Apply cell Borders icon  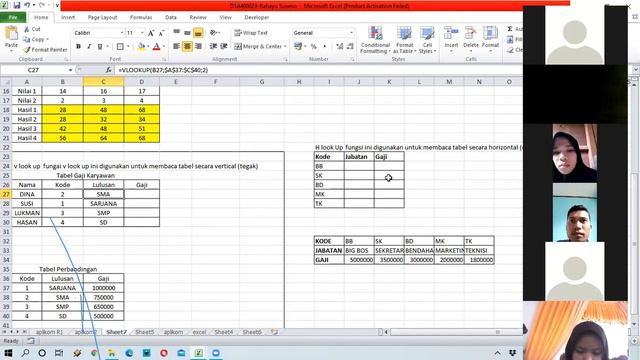pyautogui.click(x=120, y=47)
